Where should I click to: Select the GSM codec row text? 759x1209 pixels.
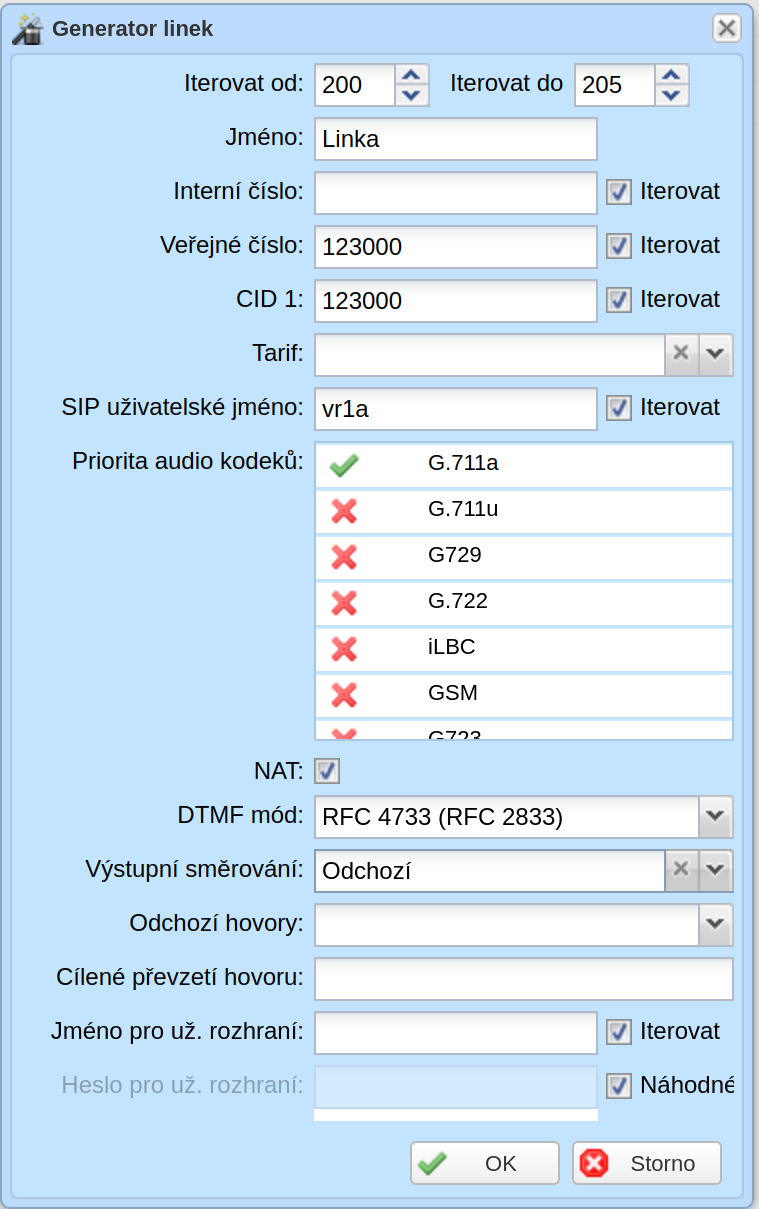click(453, 693)
